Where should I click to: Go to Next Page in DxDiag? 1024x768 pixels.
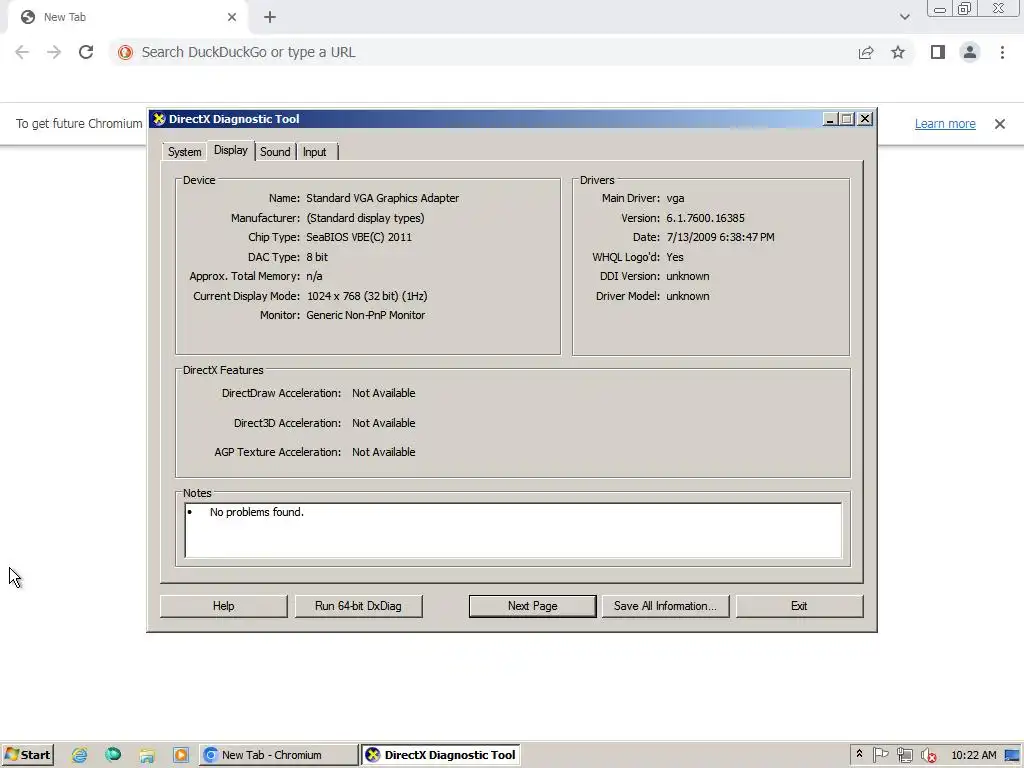(x=532, y=606)
